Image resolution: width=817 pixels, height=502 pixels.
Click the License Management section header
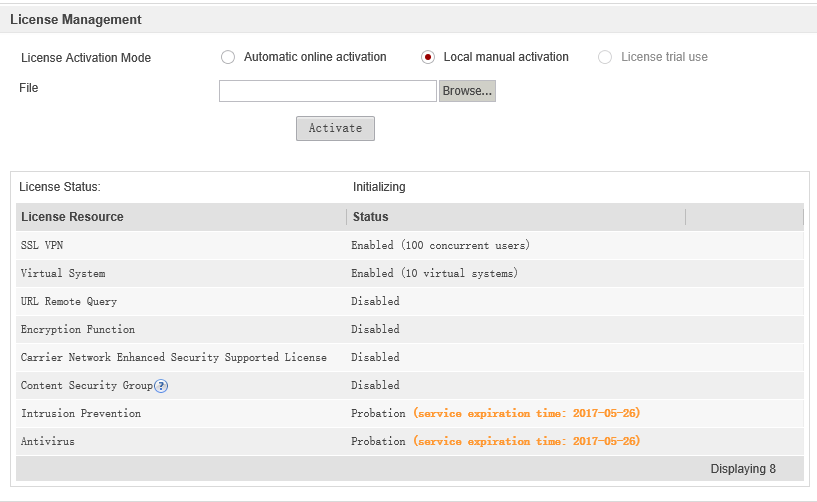76,19
